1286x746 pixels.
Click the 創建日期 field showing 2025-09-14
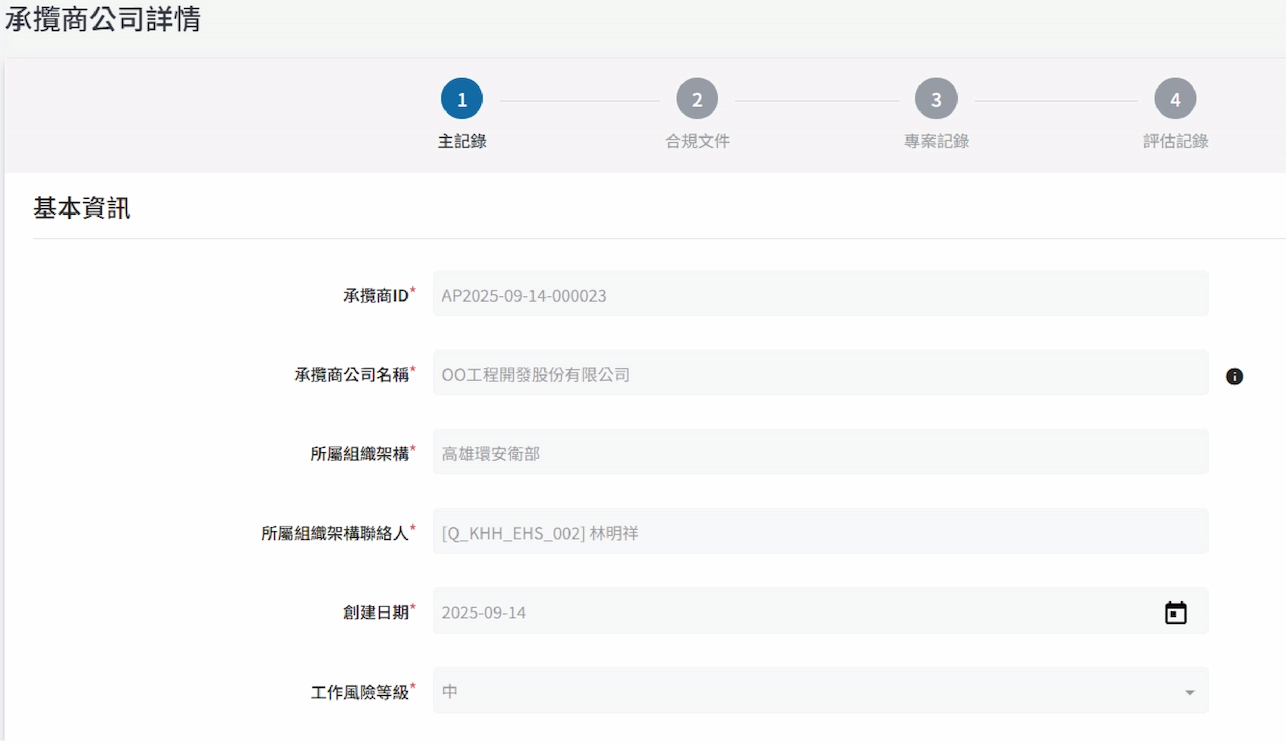coord(790,612)
